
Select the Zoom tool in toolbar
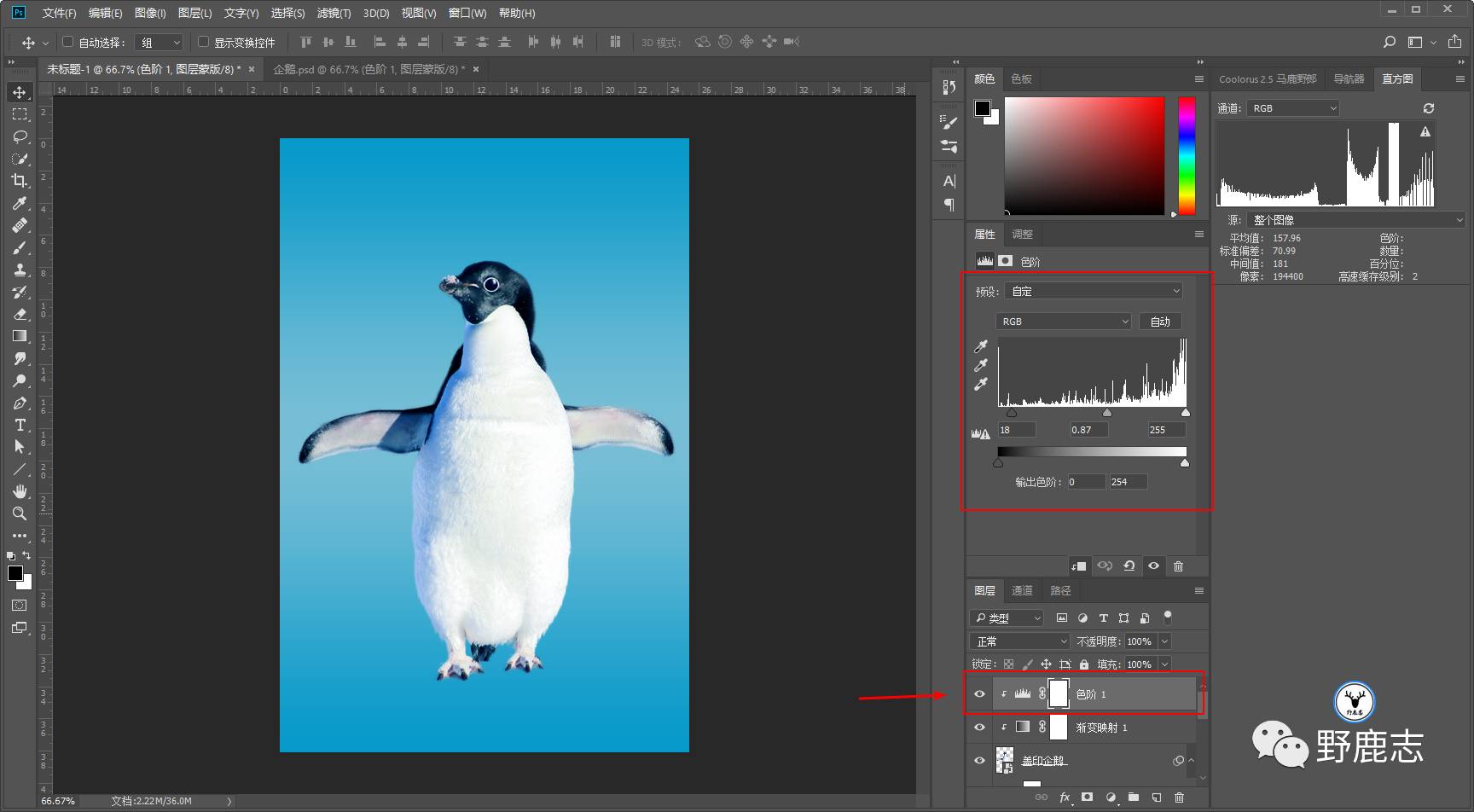pos(19,513)
